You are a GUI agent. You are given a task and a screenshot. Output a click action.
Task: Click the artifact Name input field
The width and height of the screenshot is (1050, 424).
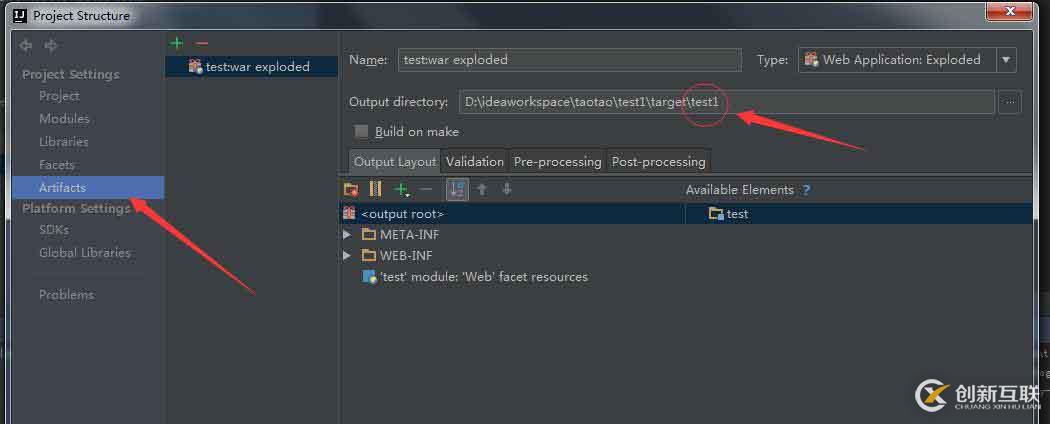570,60
